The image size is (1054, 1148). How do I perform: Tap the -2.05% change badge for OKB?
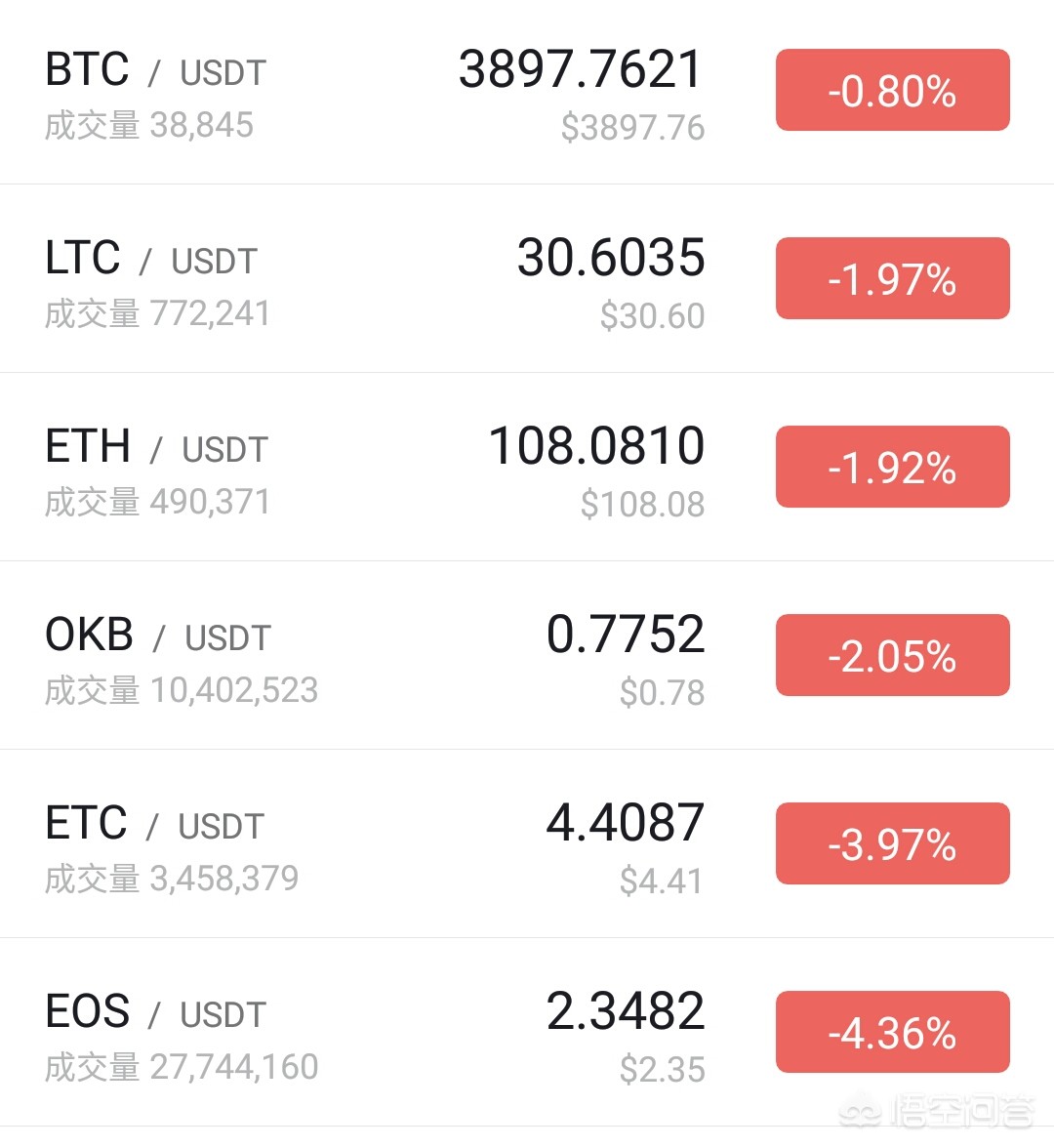(x=892, y=656)
